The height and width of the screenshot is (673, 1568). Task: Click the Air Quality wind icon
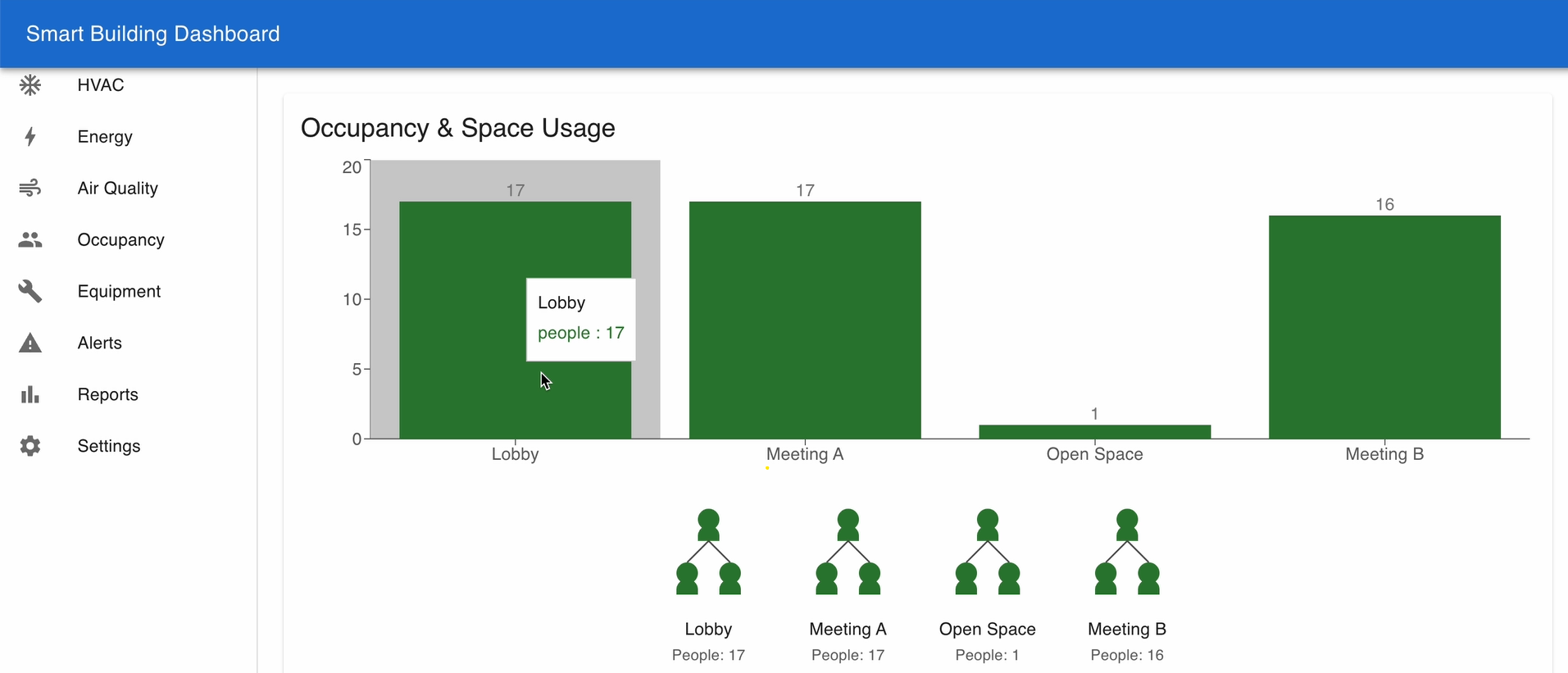tap(30, 189)
